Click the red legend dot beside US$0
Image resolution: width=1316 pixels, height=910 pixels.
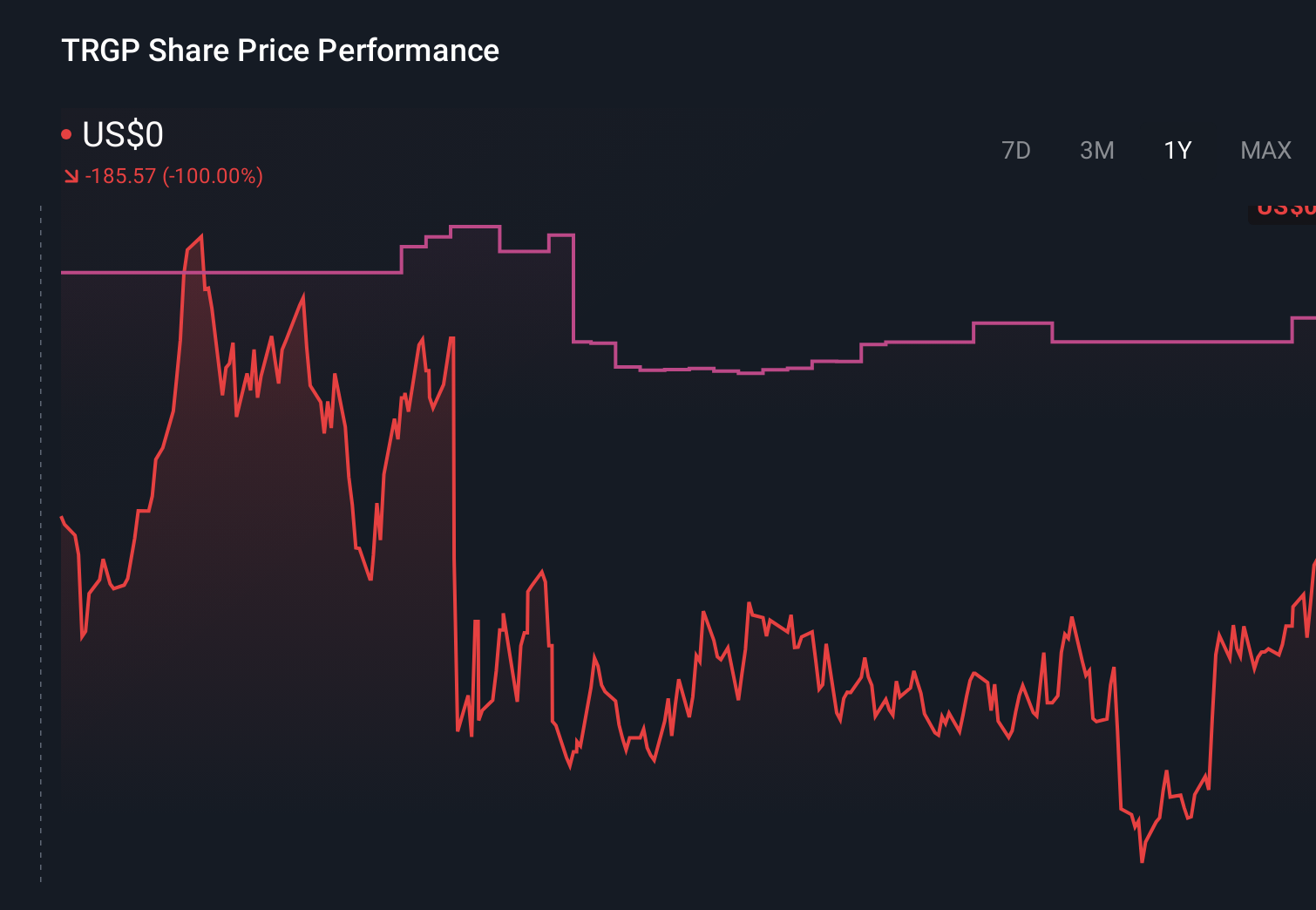click(x=66, y=132)
